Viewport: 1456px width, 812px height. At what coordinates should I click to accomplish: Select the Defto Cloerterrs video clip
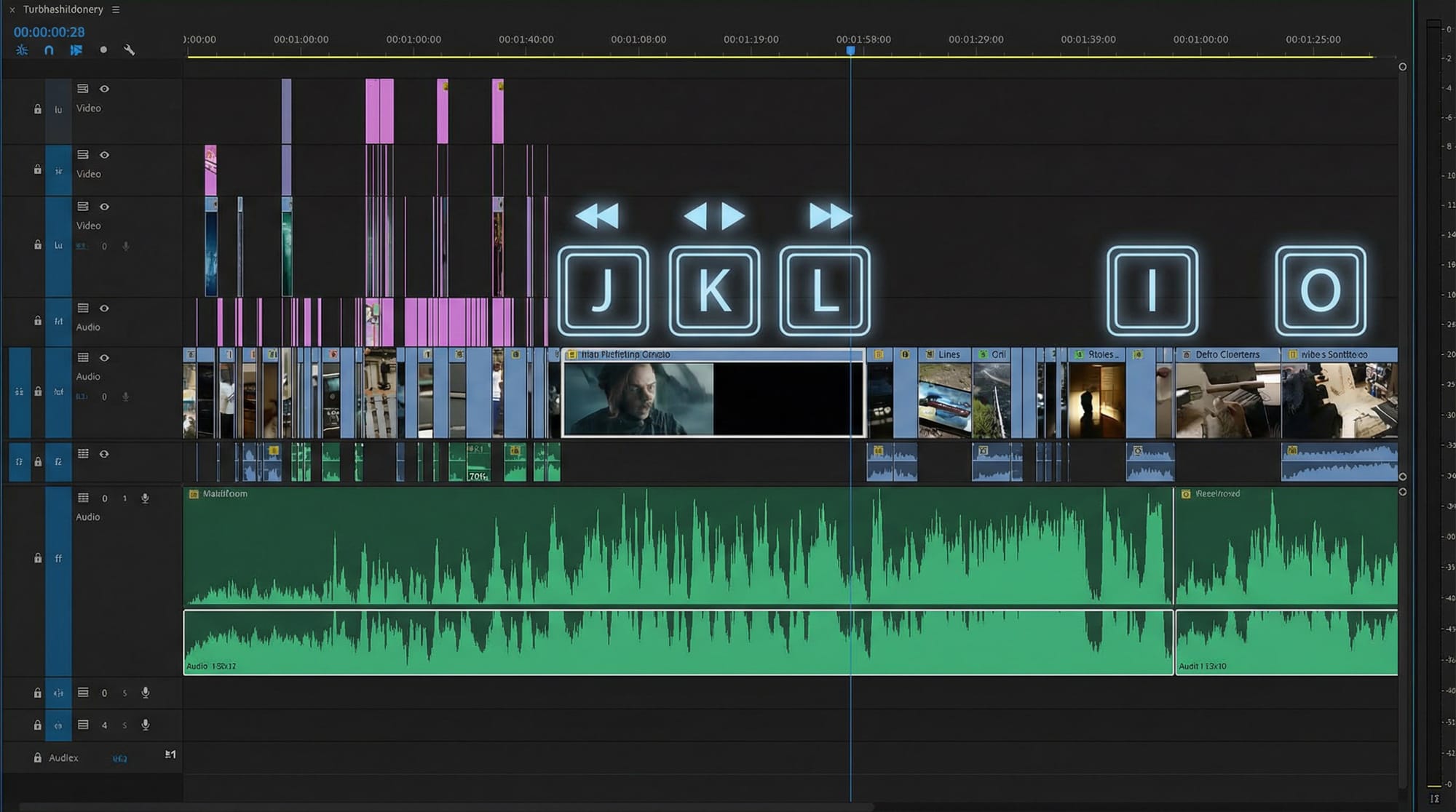[x=1227, y=393]
